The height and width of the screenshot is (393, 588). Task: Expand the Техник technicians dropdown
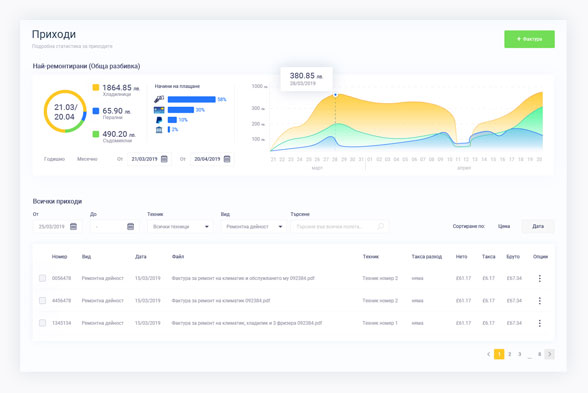click(180, 226)
